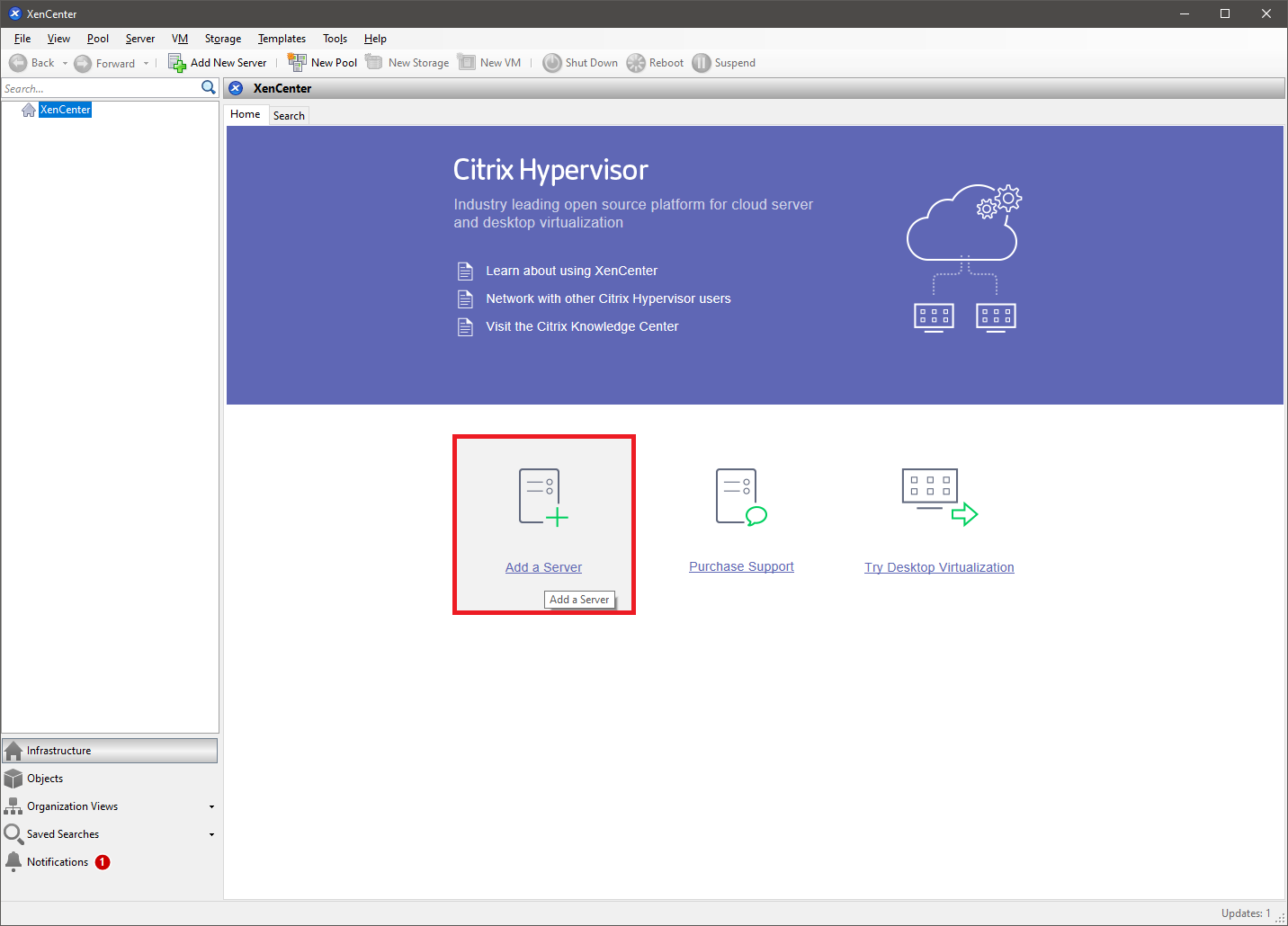Viewport: 1288px width, 926px height.
Task: Click the search magnifier icon
Action: (209, 87)
